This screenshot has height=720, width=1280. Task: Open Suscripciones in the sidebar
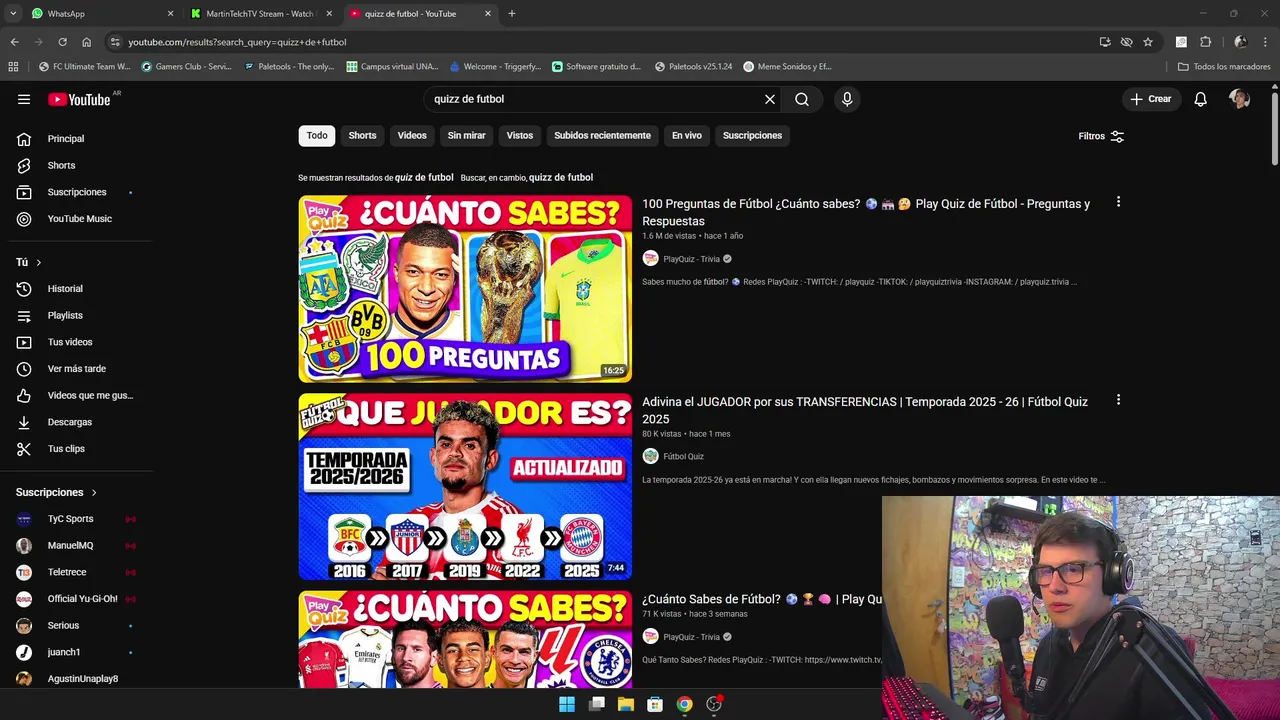tap(76, 192)
